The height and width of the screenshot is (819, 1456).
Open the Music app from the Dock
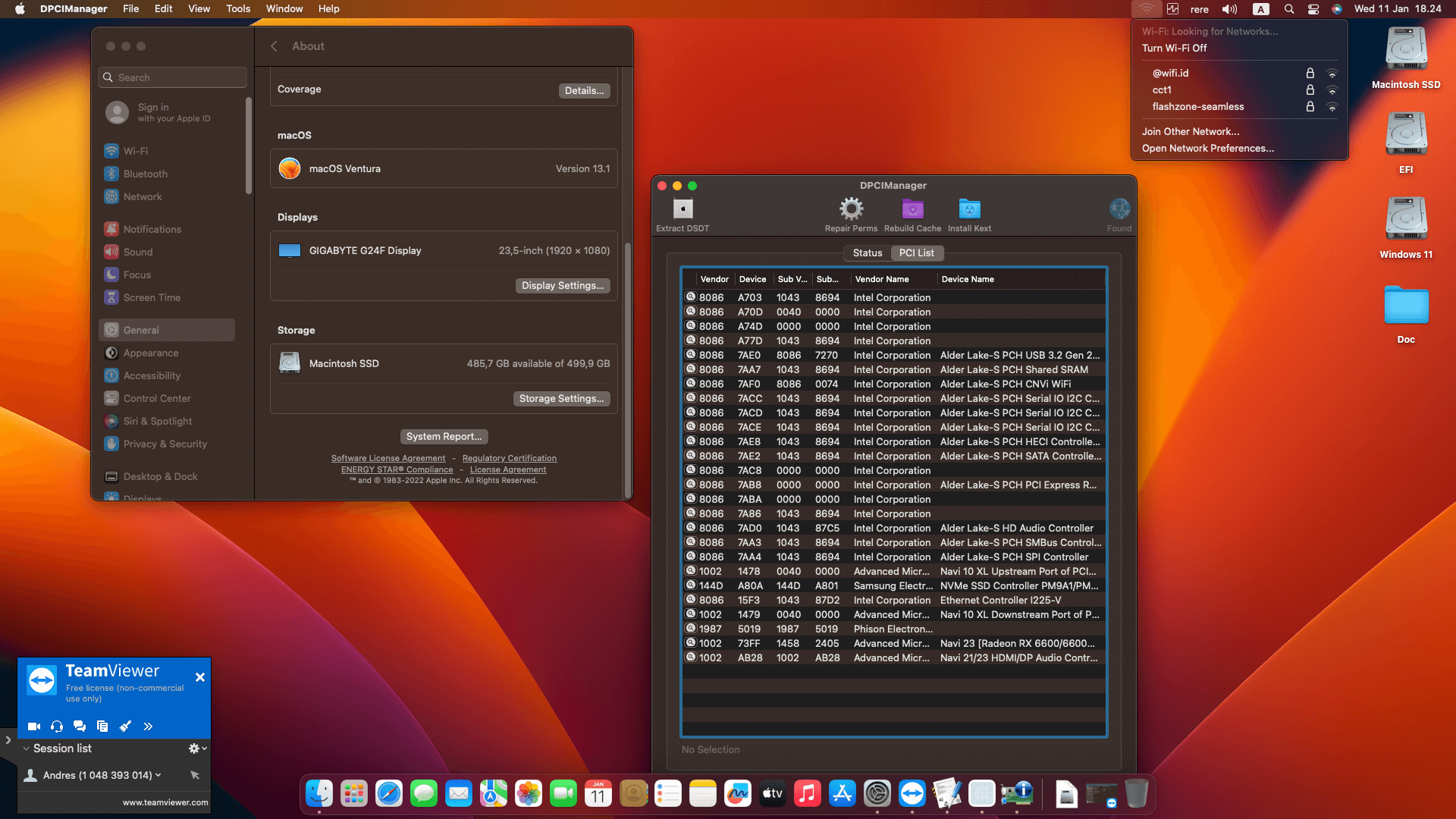(x=808, y=793)
